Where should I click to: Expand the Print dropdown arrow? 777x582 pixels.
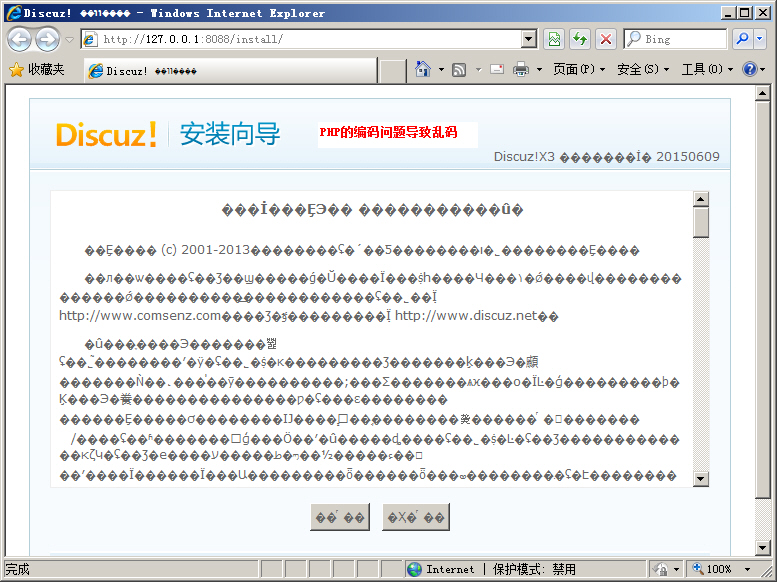pos(539,69)
